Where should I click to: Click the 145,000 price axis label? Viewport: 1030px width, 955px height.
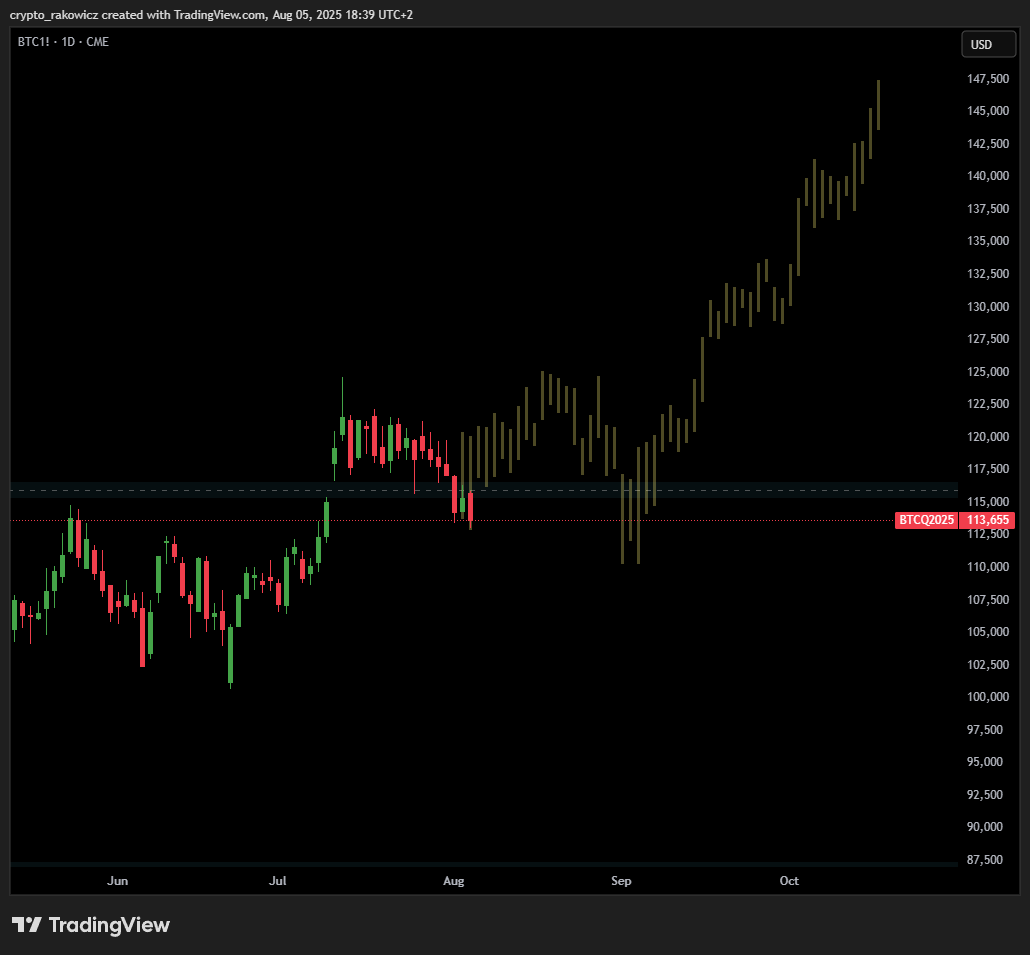pyautogui.click(x=988, y=111)
